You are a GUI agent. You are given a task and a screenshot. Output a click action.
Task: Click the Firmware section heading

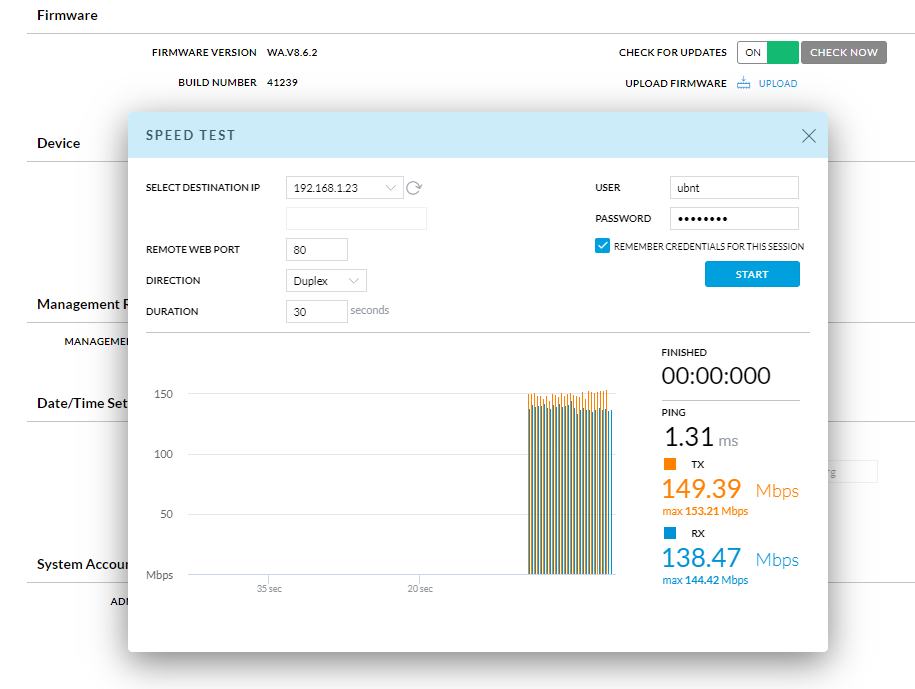tap(67, 15)
